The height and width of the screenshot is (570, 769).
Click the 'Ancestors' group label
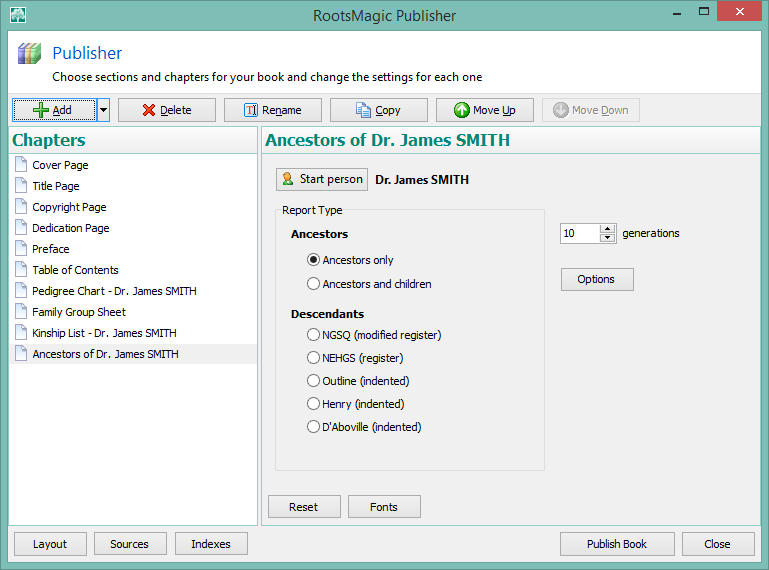[x=319, y=234]
